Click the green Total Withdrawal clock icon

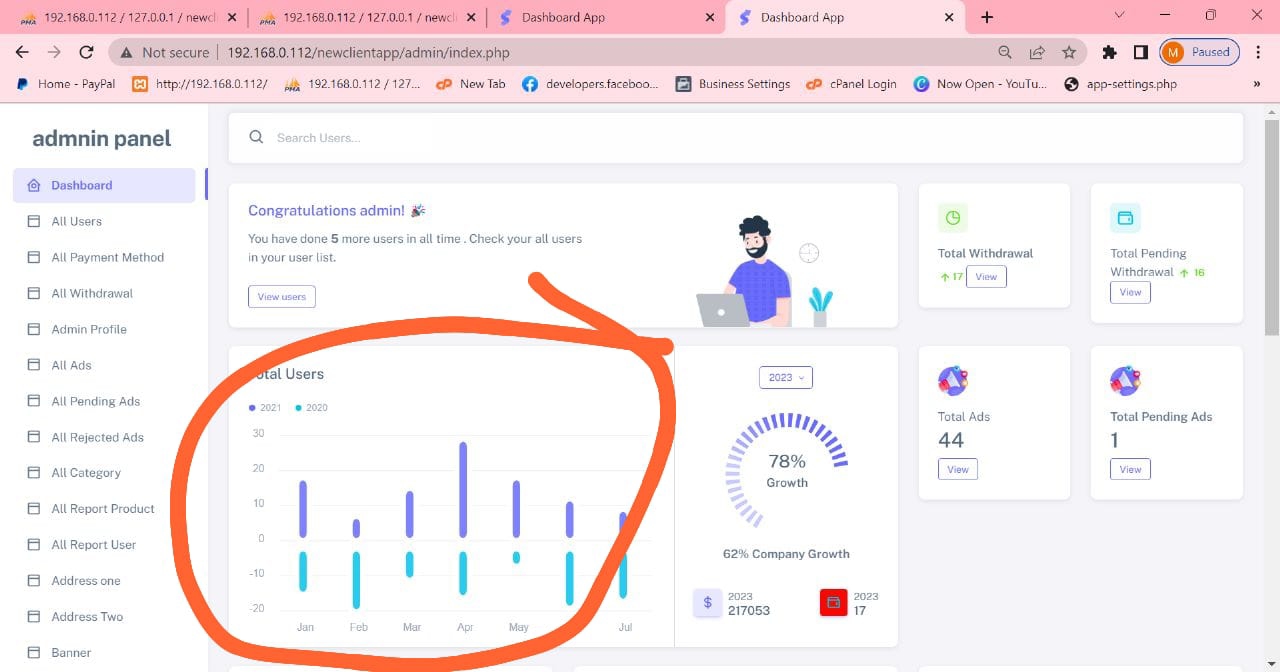pyautogui.click(x=953, y=218)
